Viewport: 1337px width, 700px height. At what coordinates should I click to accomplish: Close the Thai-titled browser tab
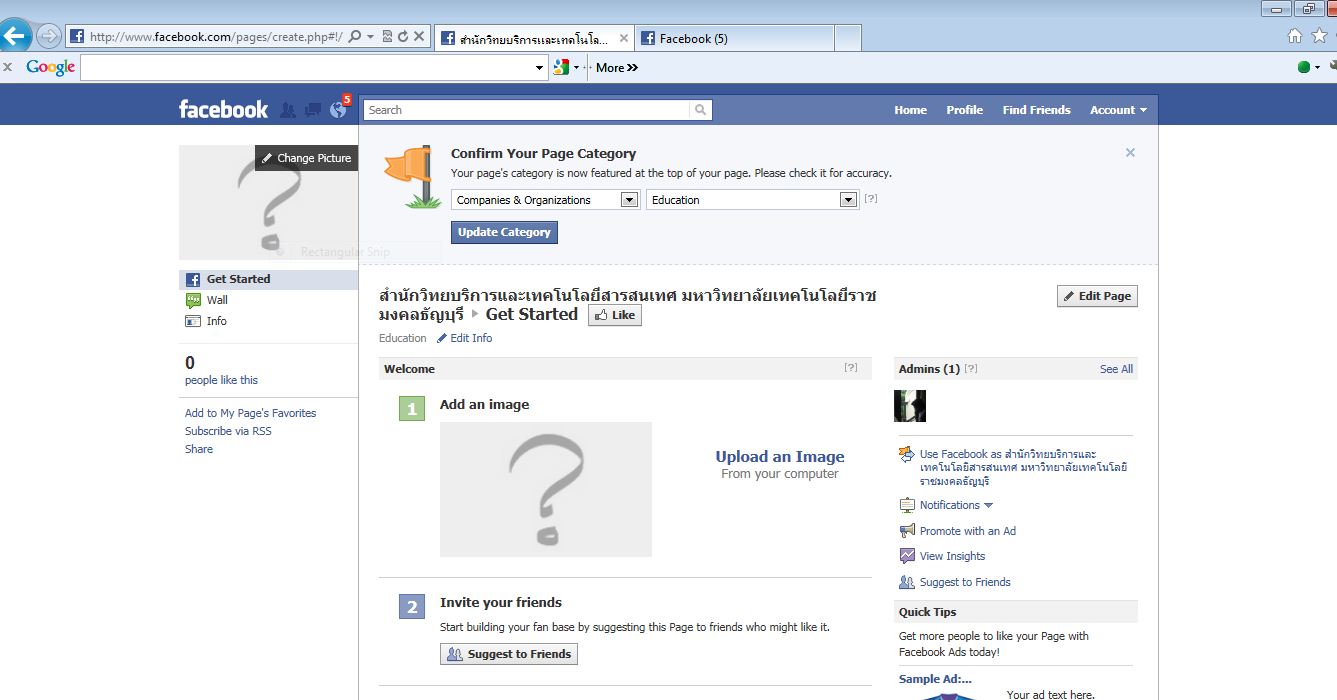(x=624, y=38)
